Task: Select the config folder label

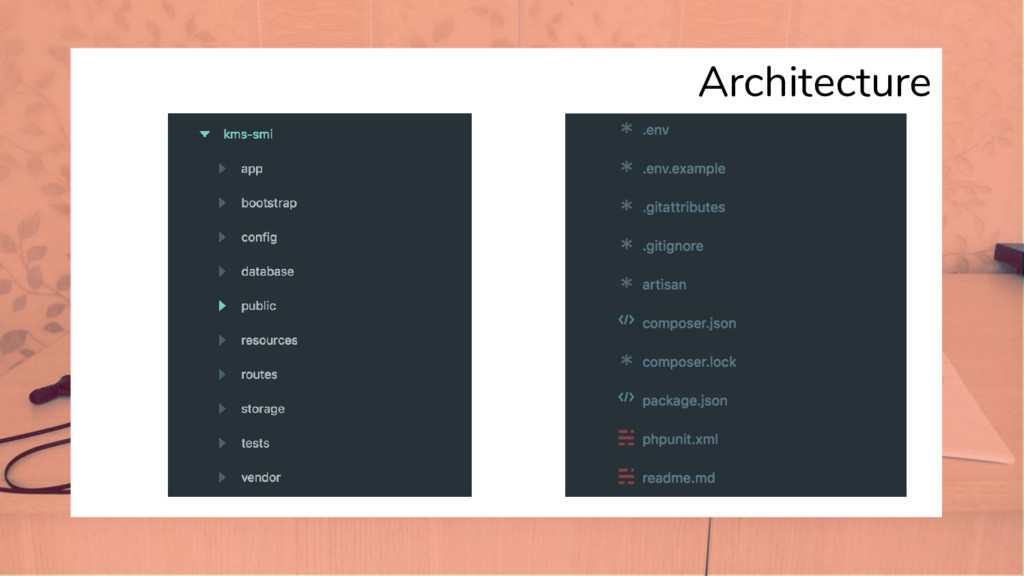Action: (259, 238)
